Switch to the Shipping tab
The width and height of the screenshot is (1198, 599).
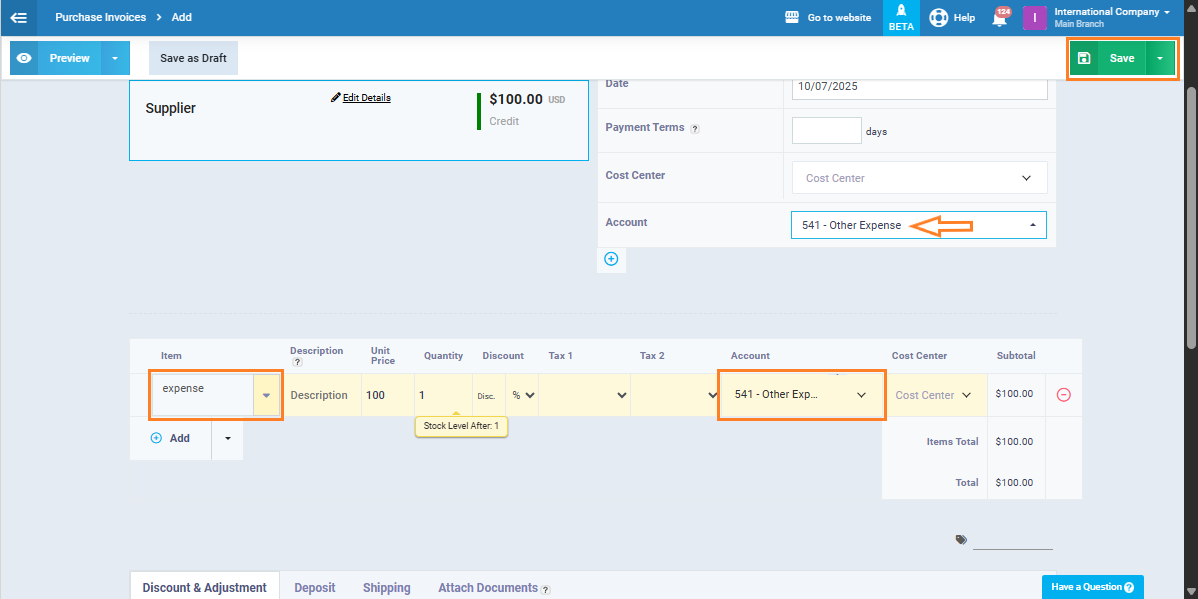point(386,588)
